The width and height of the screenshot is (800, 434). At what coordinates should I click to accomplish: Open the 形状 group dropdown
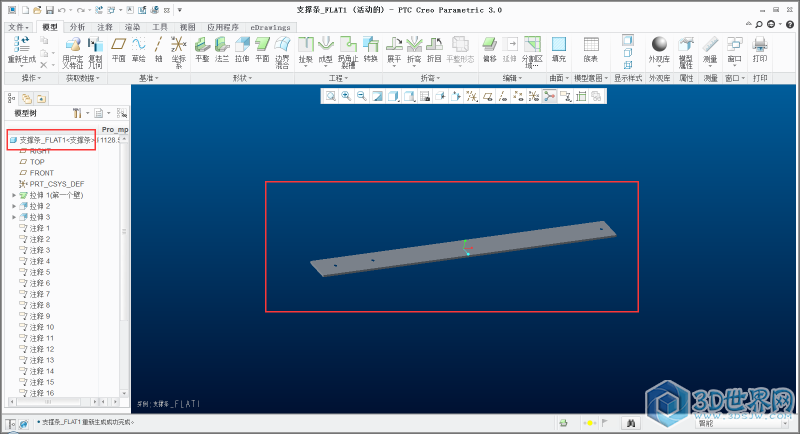pos(243,77)
